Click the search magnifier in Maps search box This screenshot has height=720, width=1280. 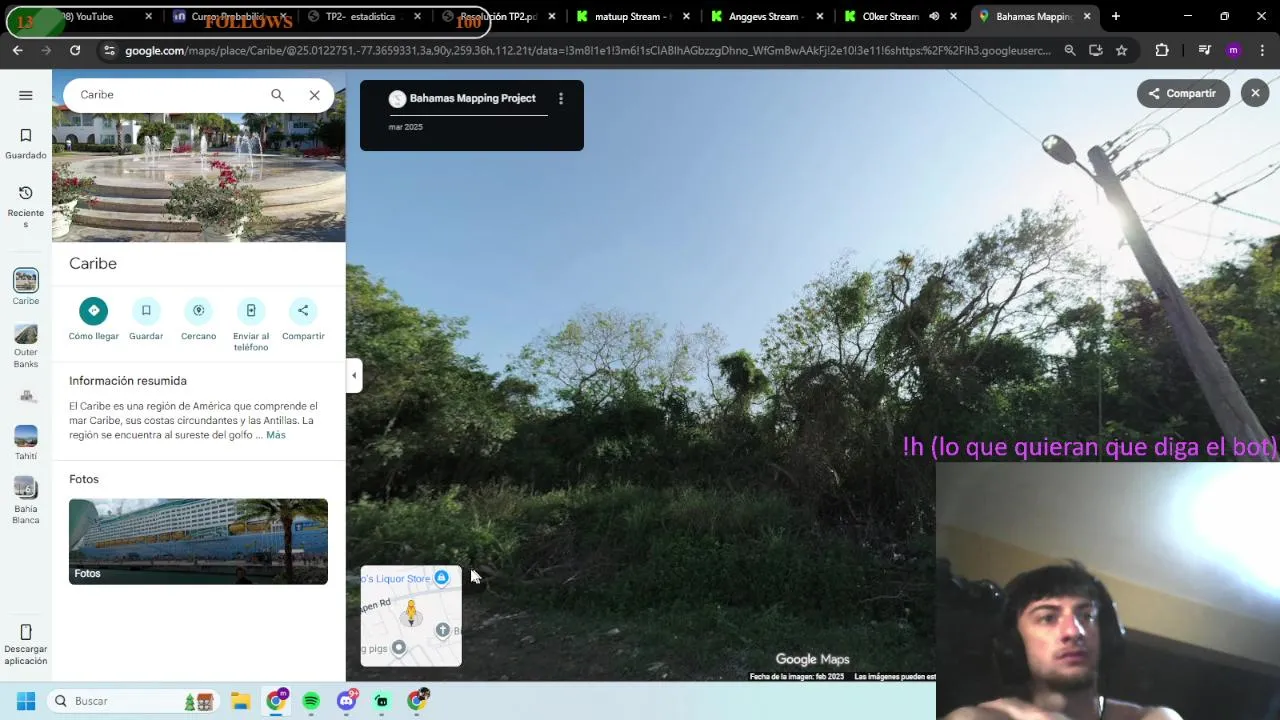[277, 95]
